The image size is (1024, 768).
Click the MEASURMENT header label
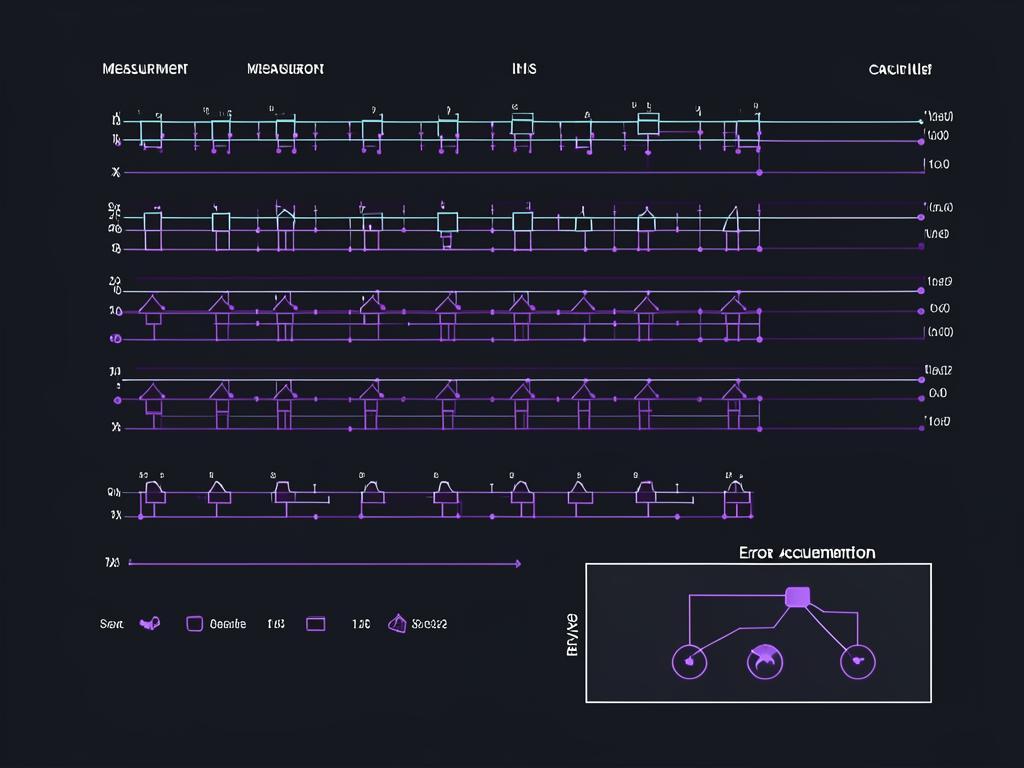tap(145, 69)
